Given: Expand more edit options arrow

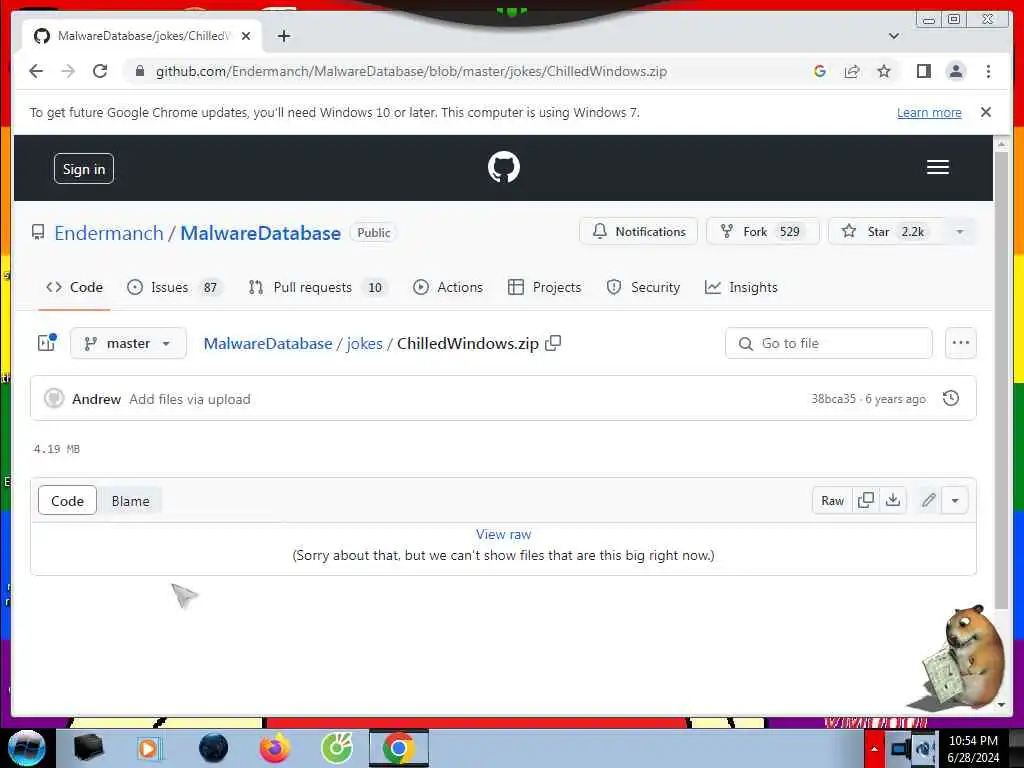Looking at the screenshot, I should pyautogui.click(x=955, y=500).
